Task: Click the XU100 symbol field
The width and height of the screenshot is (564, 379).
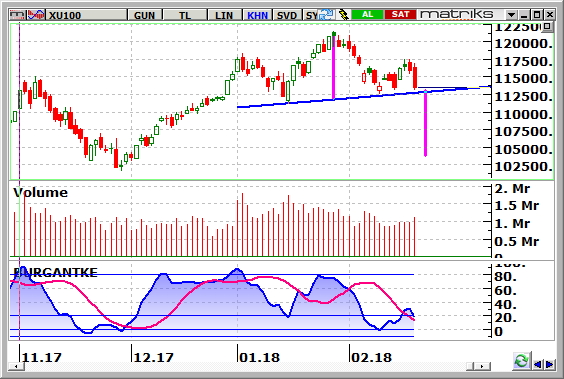Action: 87,15
